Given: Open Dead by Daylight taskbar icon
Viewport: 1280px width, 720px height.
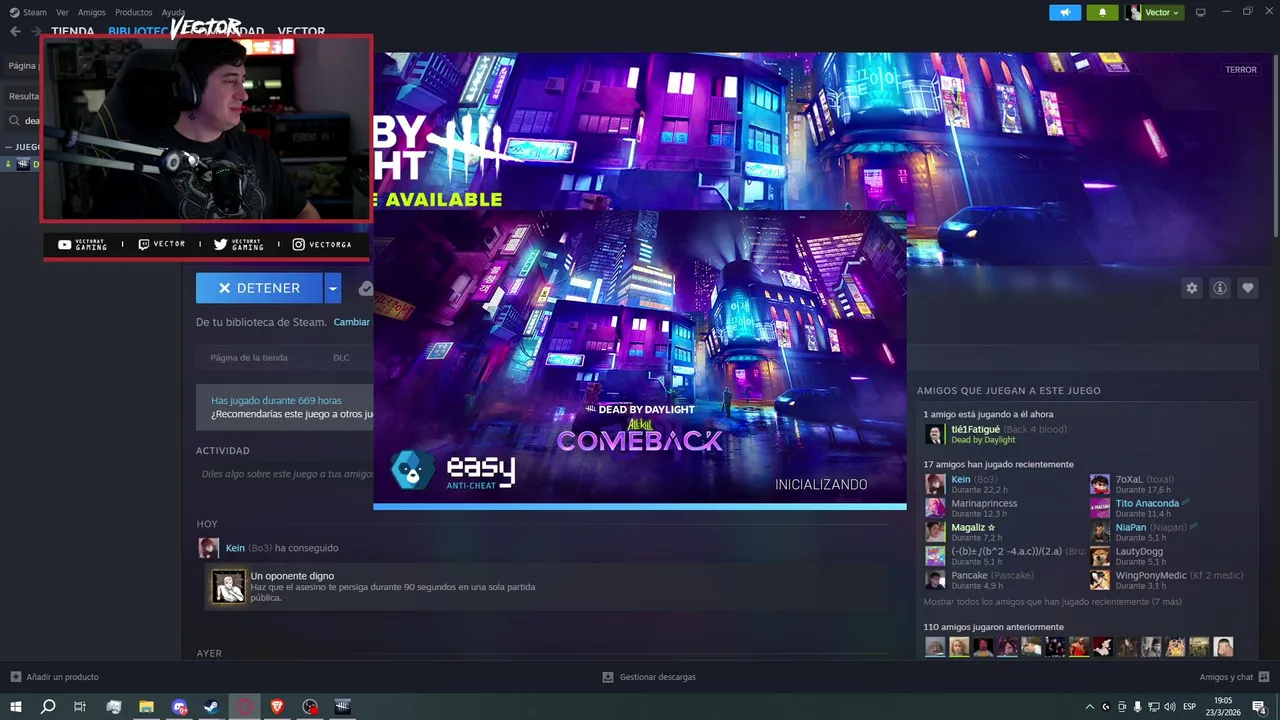Looking at the screenshot, I should tap(343, 707).
